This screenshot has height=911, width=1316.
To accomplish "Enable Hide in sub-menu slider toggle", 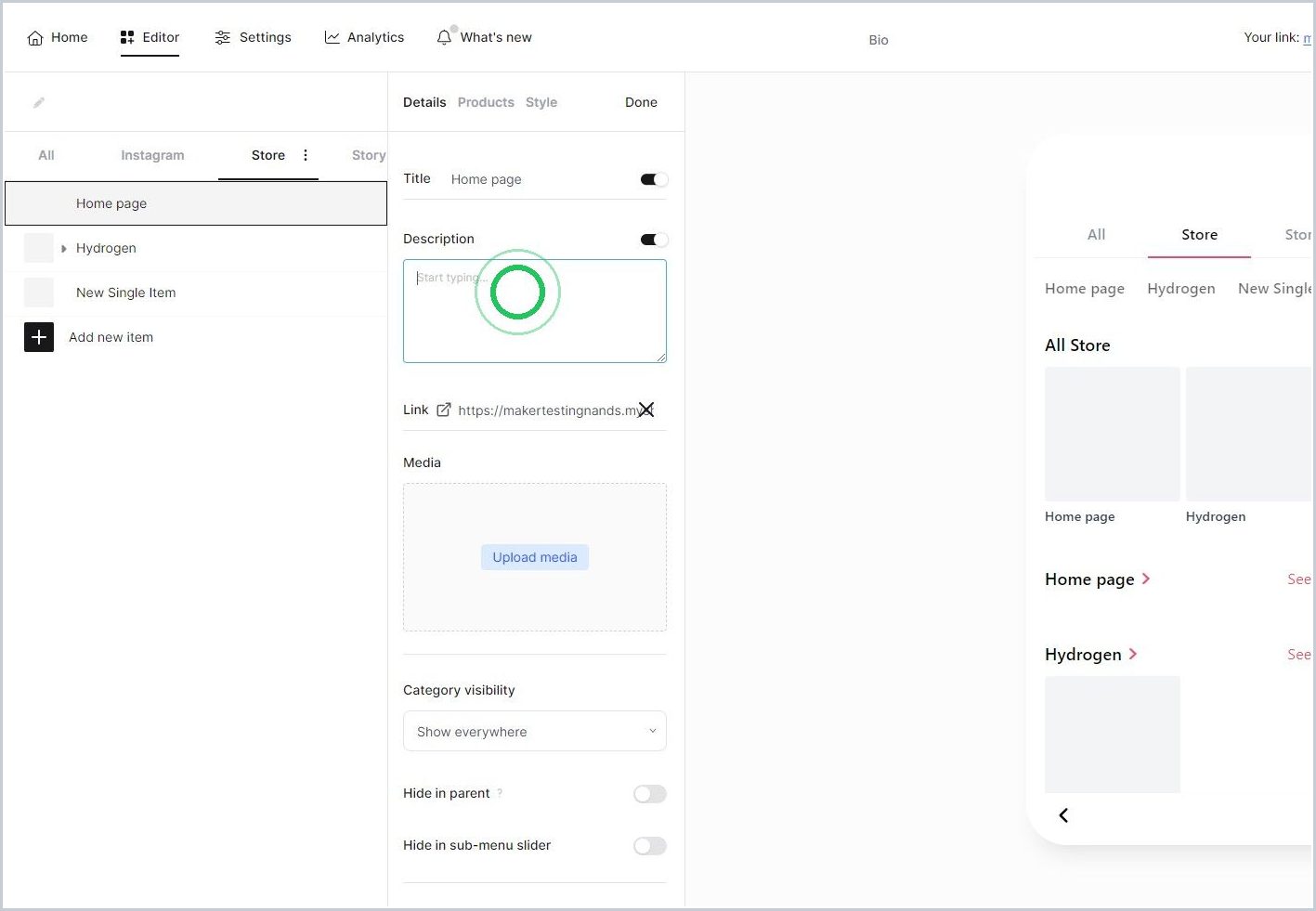I will pyautogui.click(x=650, y=846).
